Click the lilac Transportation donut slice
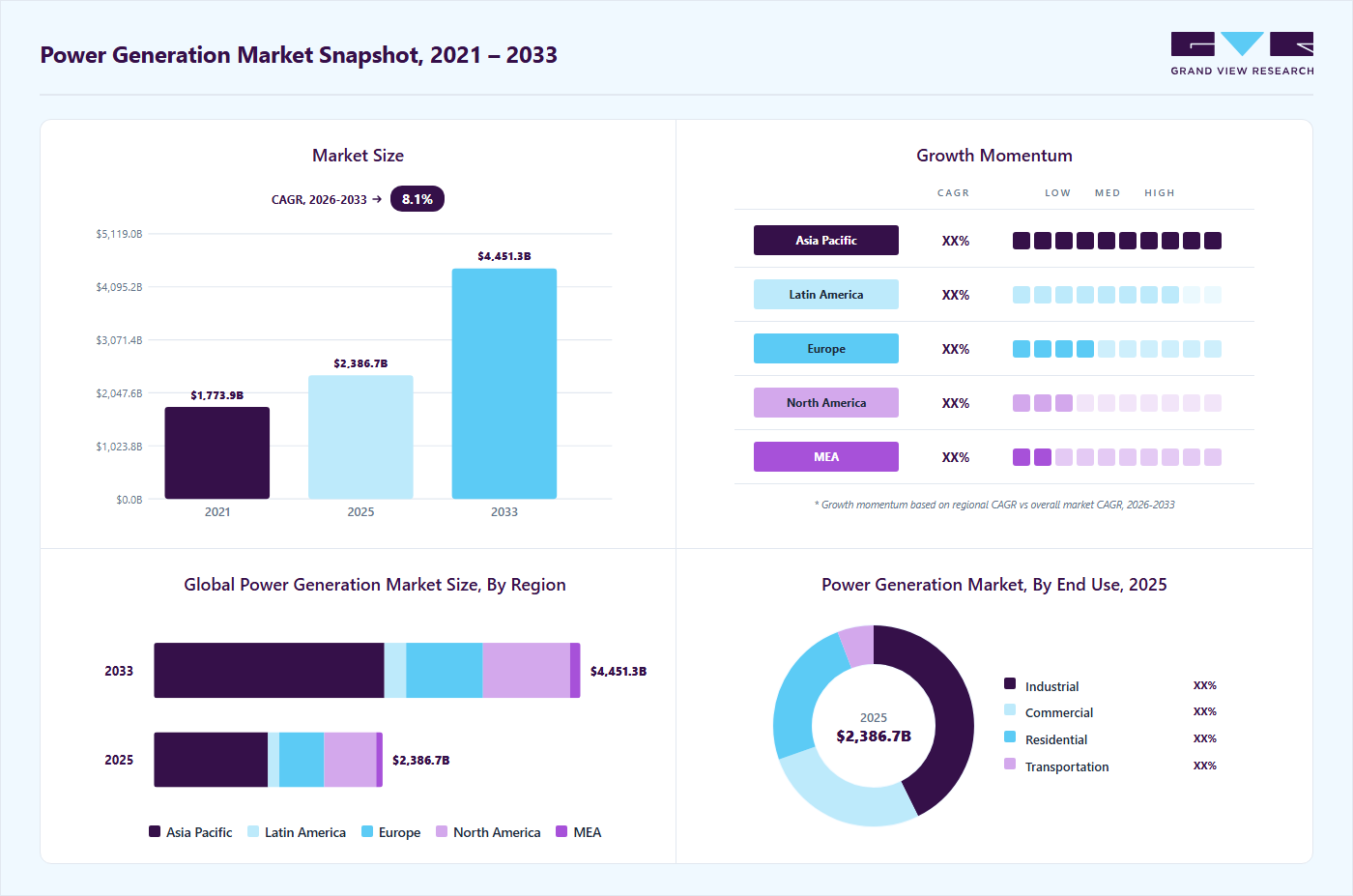 (x=858, y=646)
